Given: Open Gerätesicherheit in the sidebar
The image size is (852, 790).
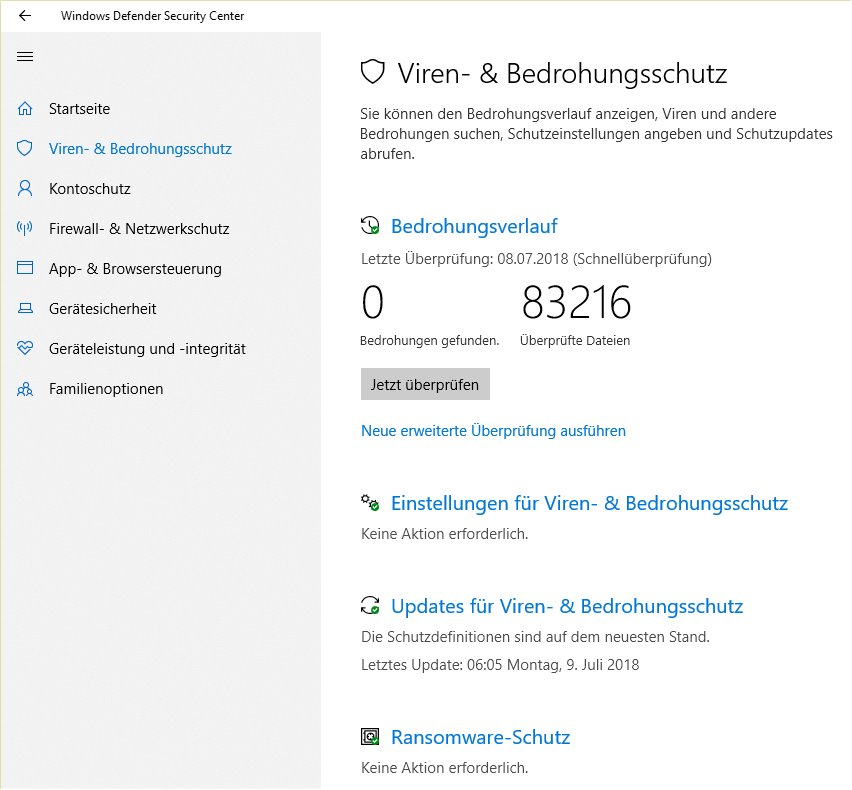Looking at the screenshot, I should [x=103, y=309].
